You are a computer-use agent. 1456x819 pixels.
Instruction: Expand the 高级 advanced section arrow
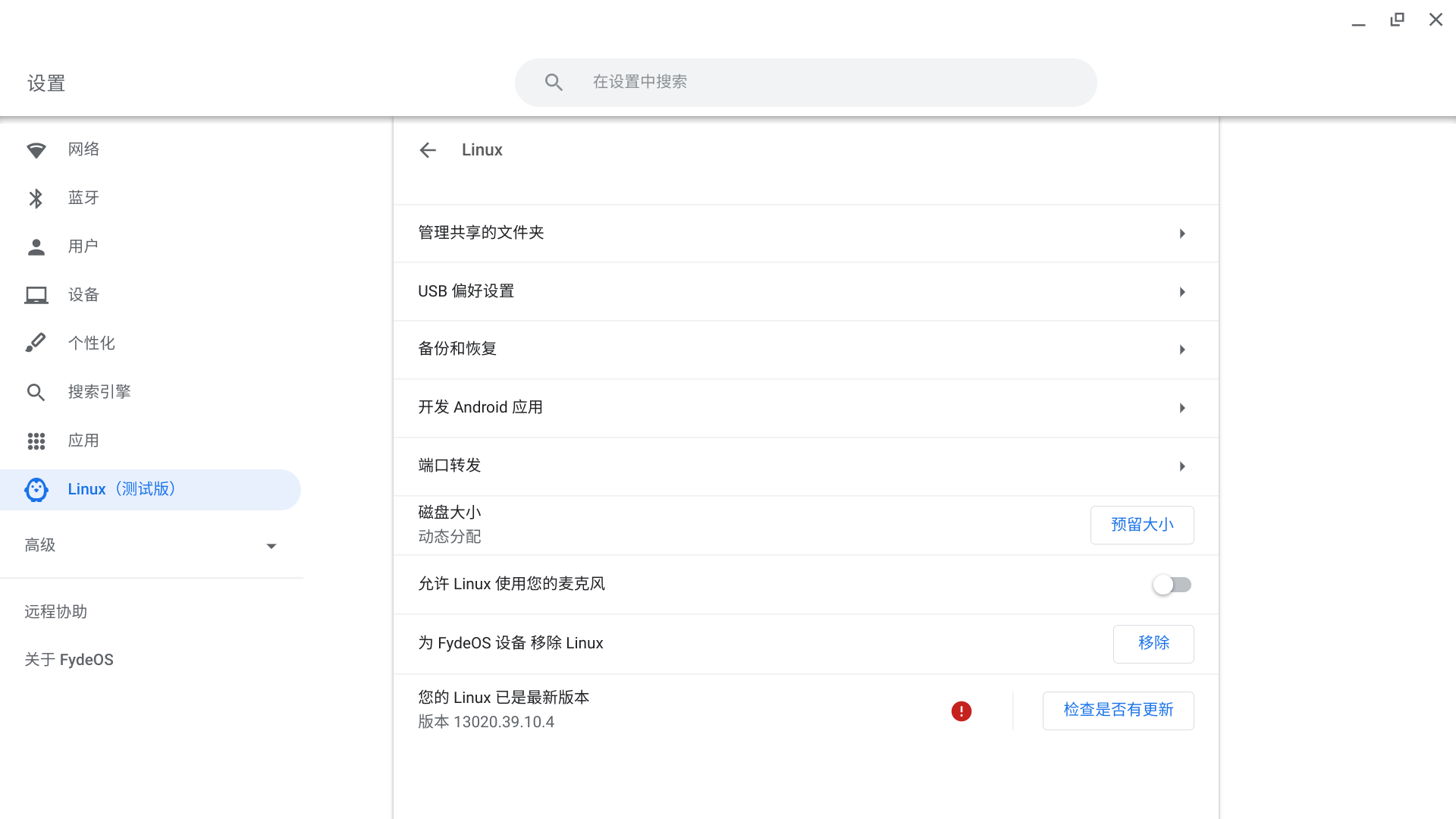[x=271, y=546]
